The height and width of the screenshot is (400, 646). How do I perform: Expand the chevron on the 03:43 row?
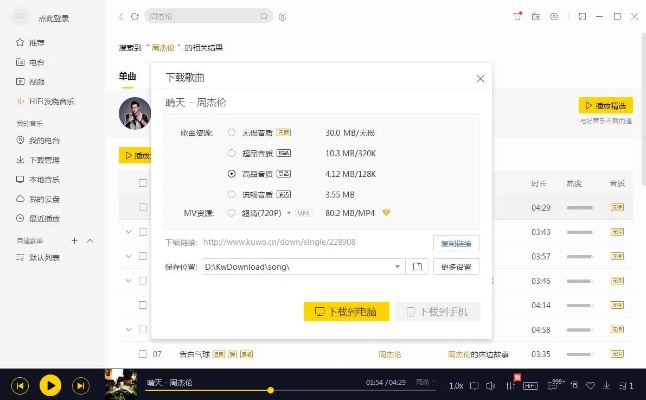129,232
